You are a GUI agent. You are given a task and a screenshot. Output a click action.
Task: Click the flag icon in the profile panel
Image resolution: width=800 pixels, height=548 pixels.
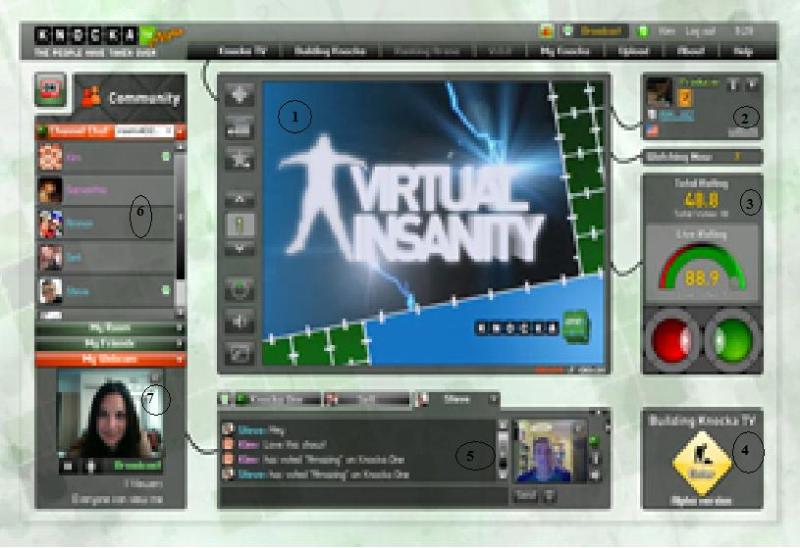coord(653,131)
